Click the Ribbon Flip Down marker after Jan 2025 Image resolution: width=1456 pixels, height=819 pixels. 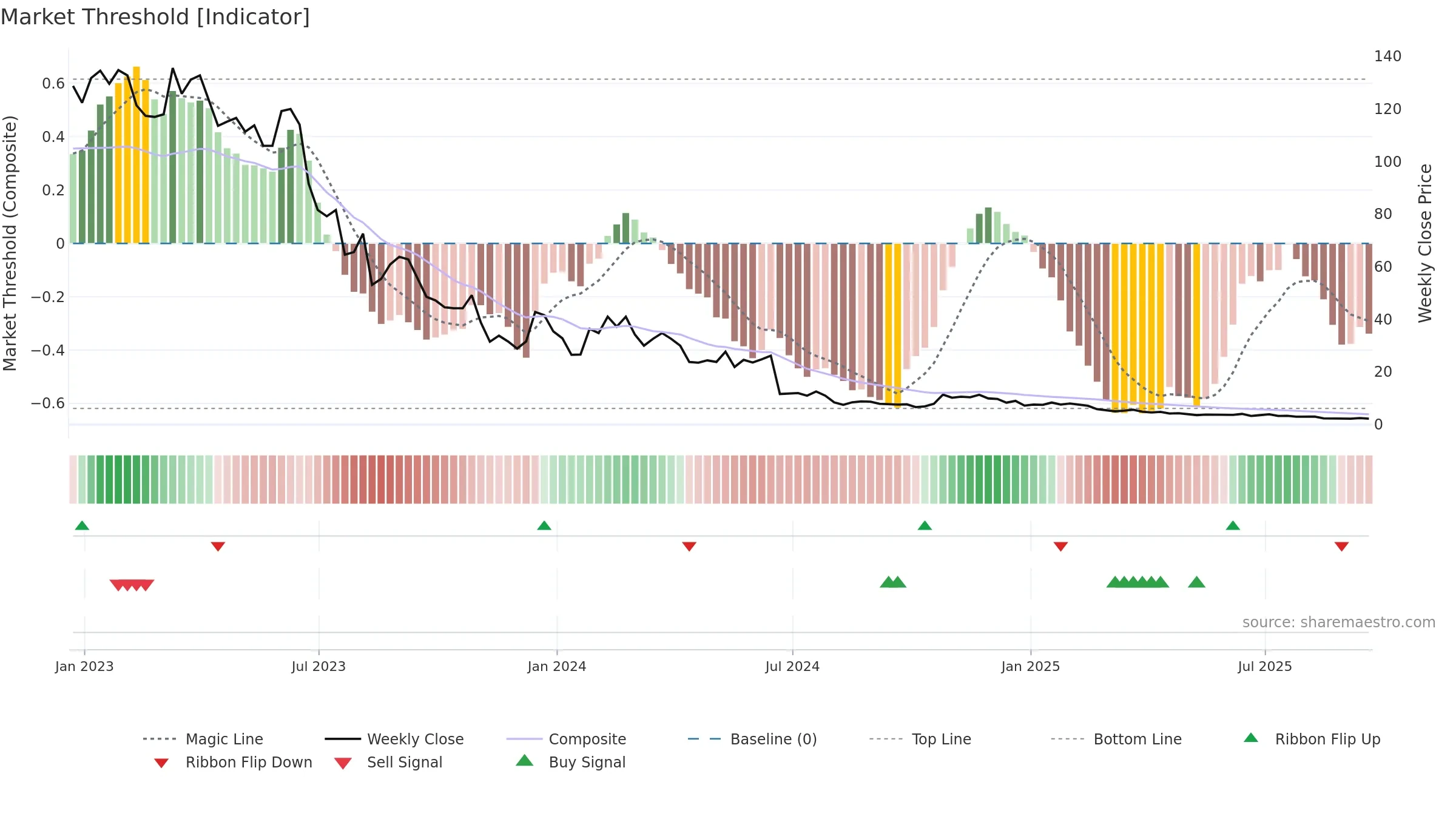click(x=1060, y=547)
